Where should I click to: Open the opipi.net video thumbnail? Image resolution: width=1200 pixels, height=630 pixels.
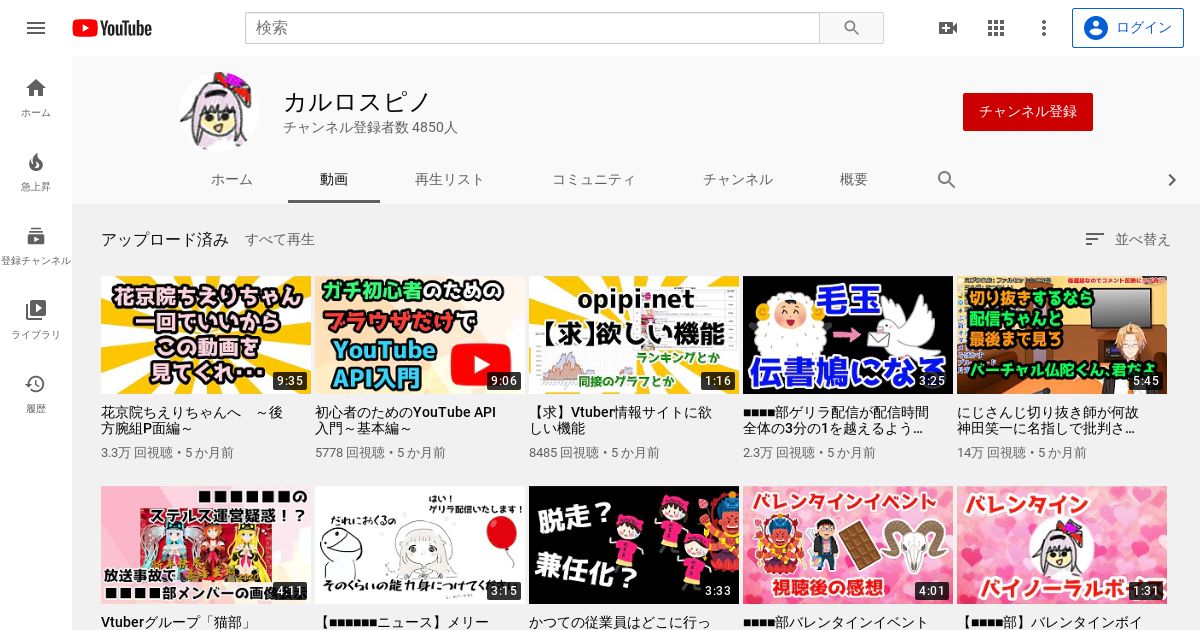pos(634,335)
